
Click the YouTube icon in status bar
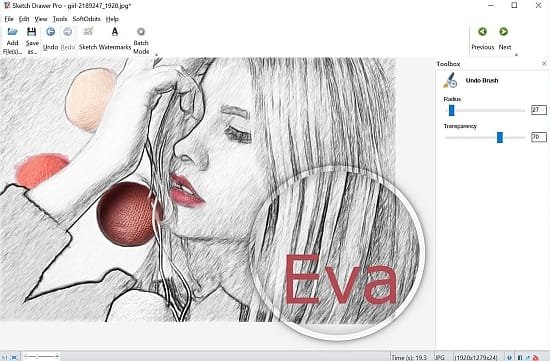click(x=536, y=357)
